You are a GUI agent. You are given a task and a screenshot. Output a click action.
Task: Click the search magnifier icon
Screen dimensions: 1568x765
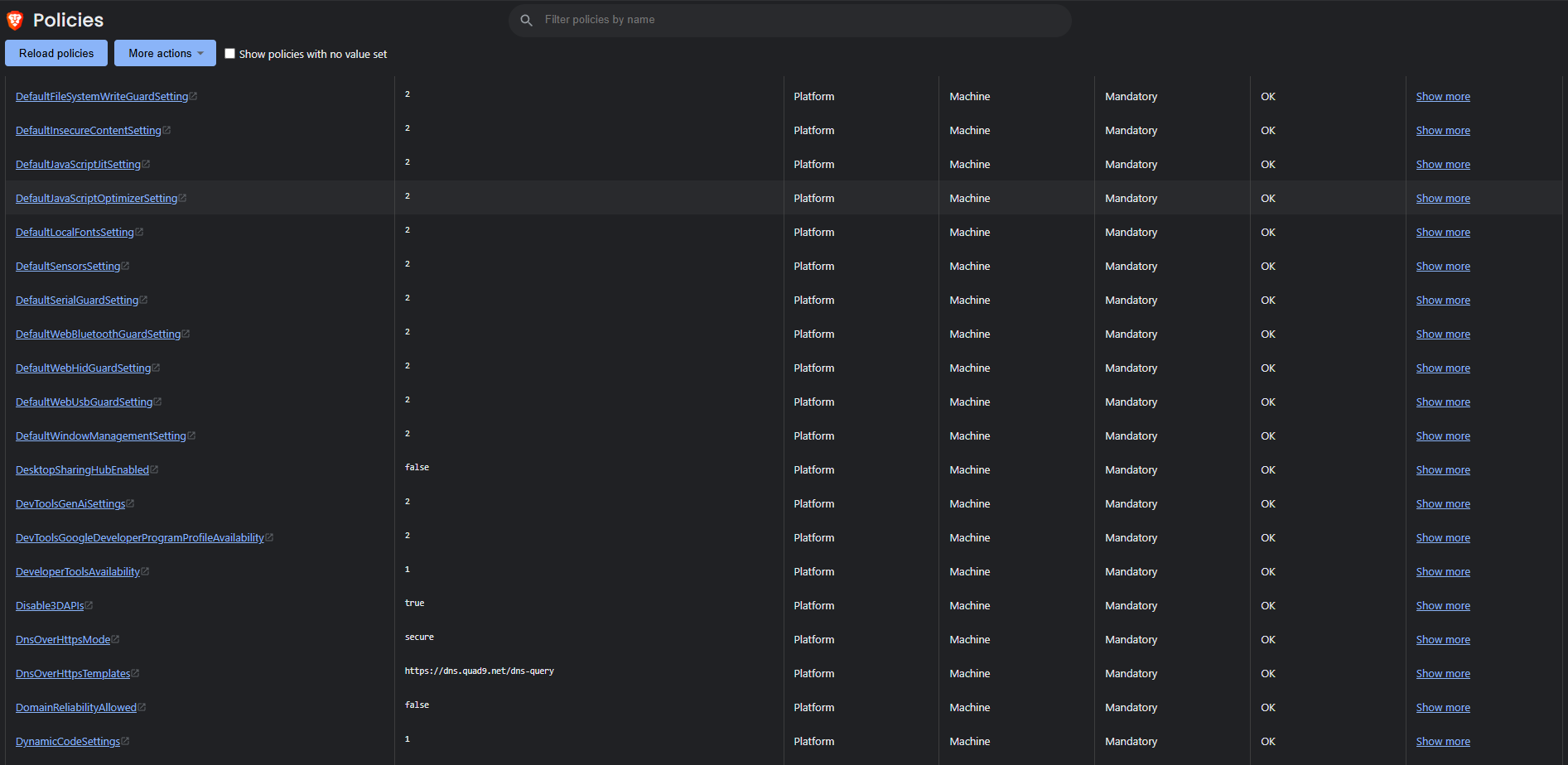point(526,20)
